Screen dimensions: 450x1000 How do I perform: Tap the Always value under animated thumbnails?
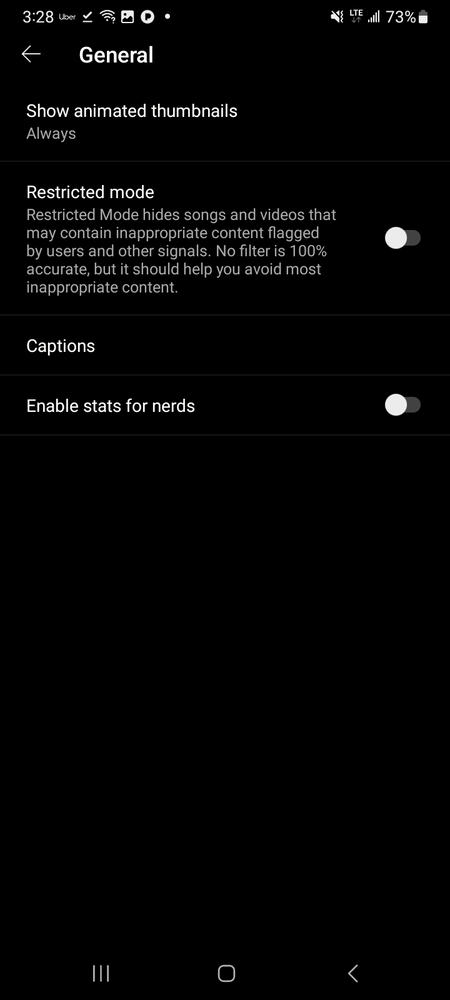(x=51, y=134)
